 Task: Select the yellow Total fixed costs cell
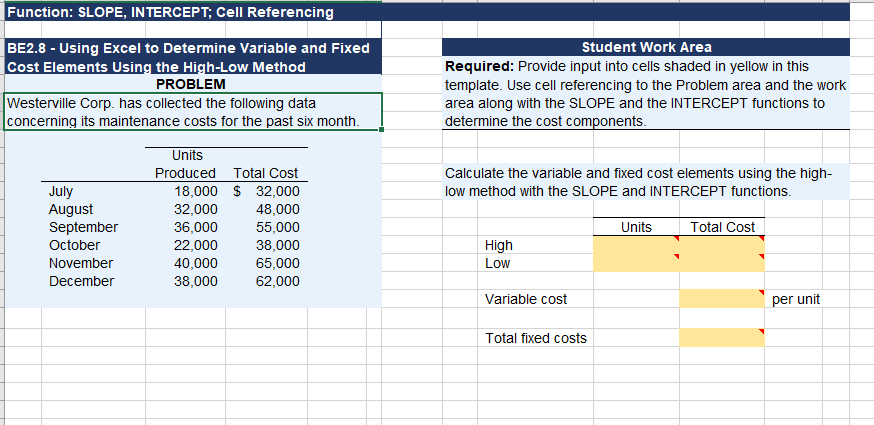[722, 337]
